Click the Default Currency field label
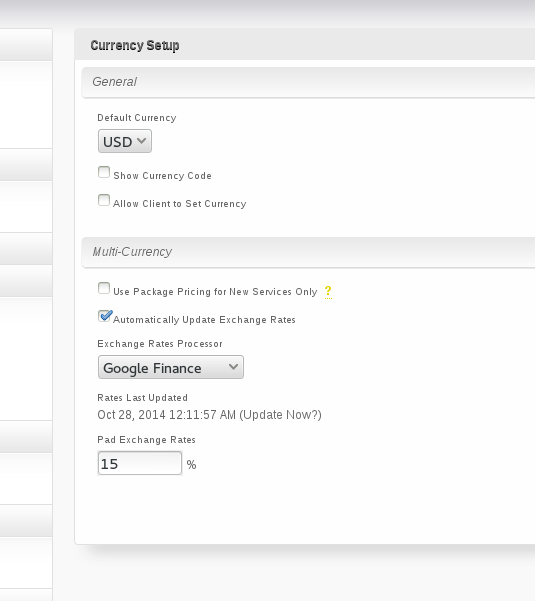Image resolution: width=535 pixels, height=601 pixels. coord(137,118)
